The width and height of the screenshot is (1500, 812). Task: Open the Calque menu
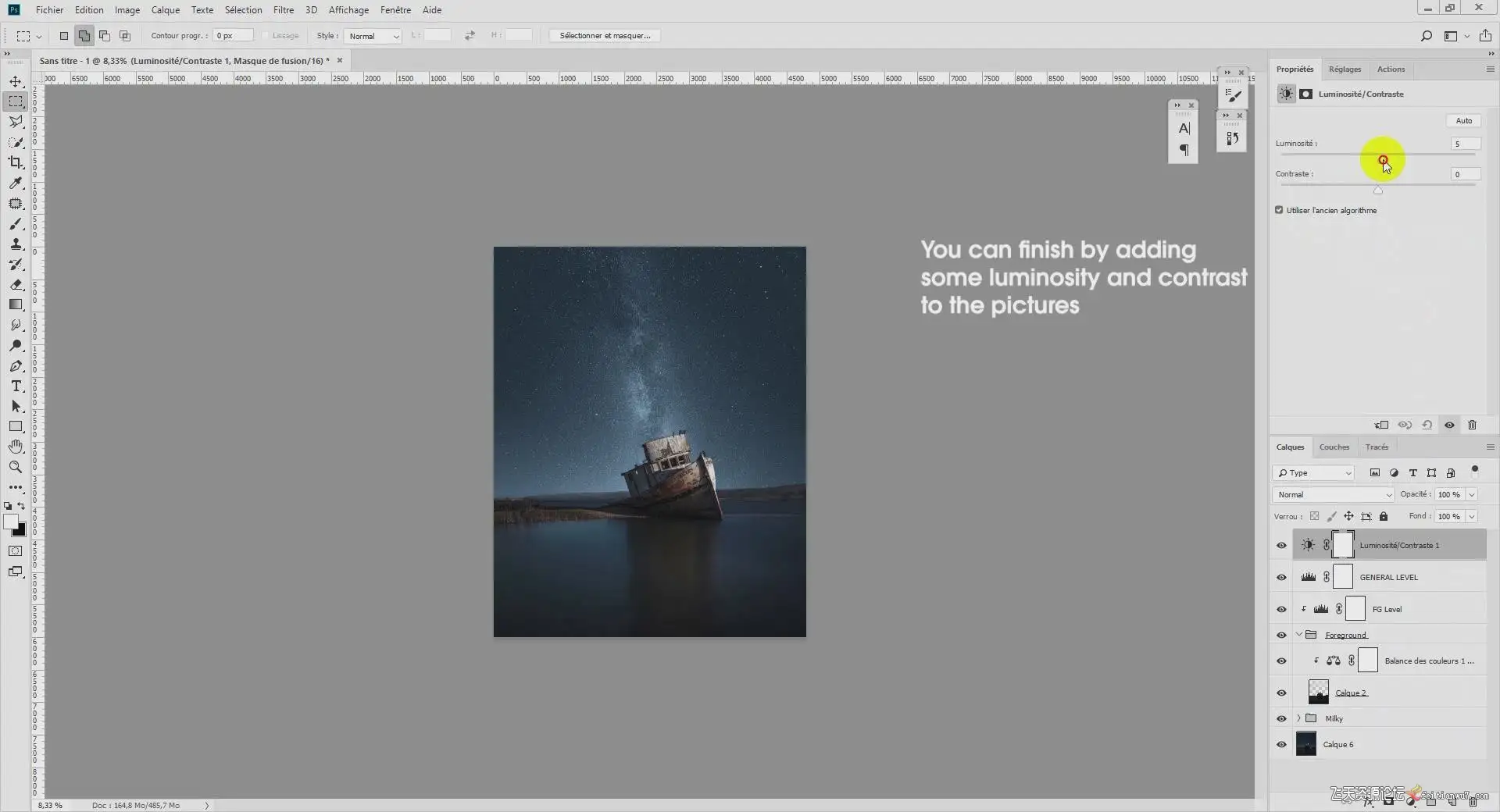[166, 10]
